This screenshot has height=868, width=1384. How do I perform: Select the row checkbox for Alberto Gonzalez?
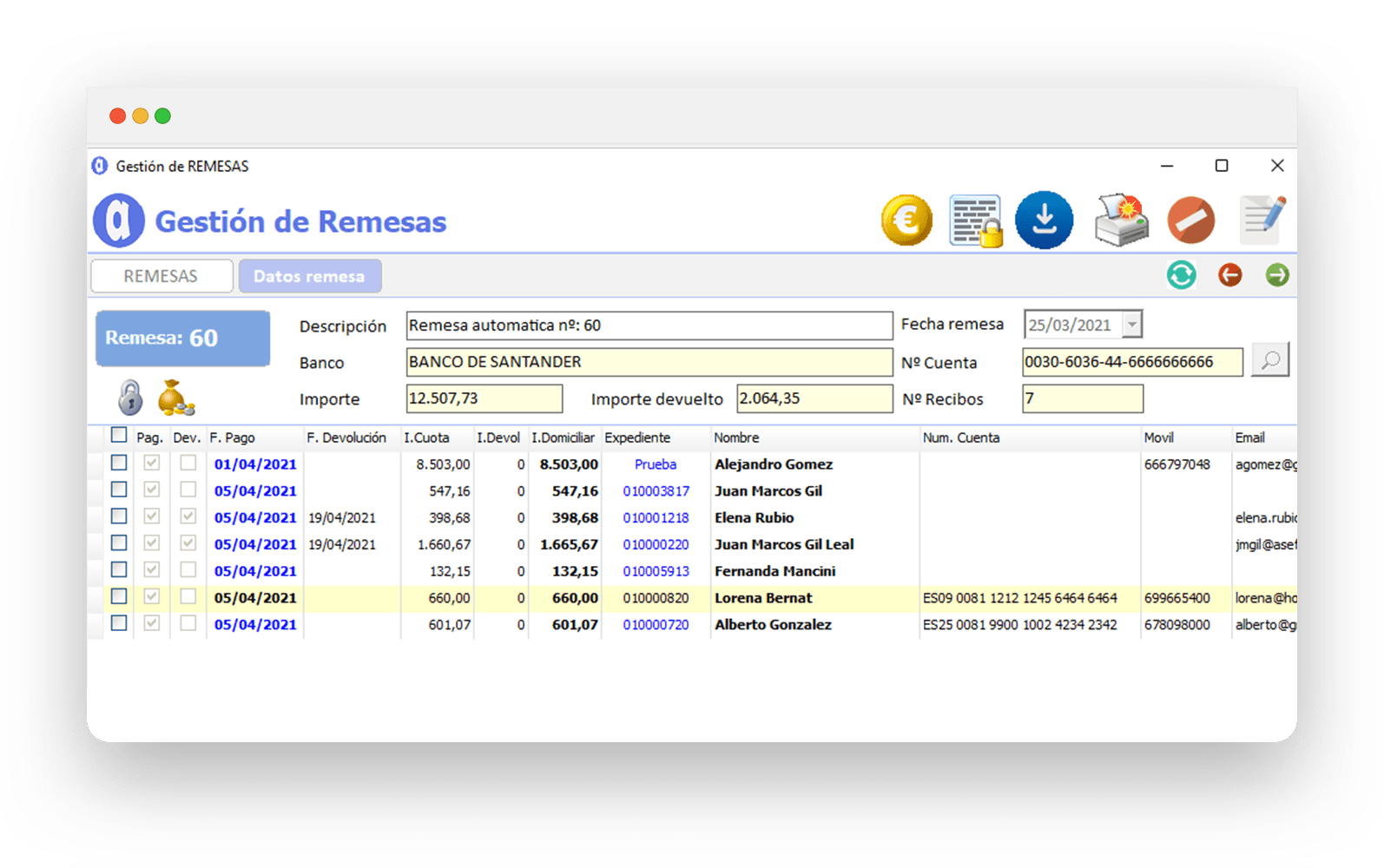[x=119, y=623]
